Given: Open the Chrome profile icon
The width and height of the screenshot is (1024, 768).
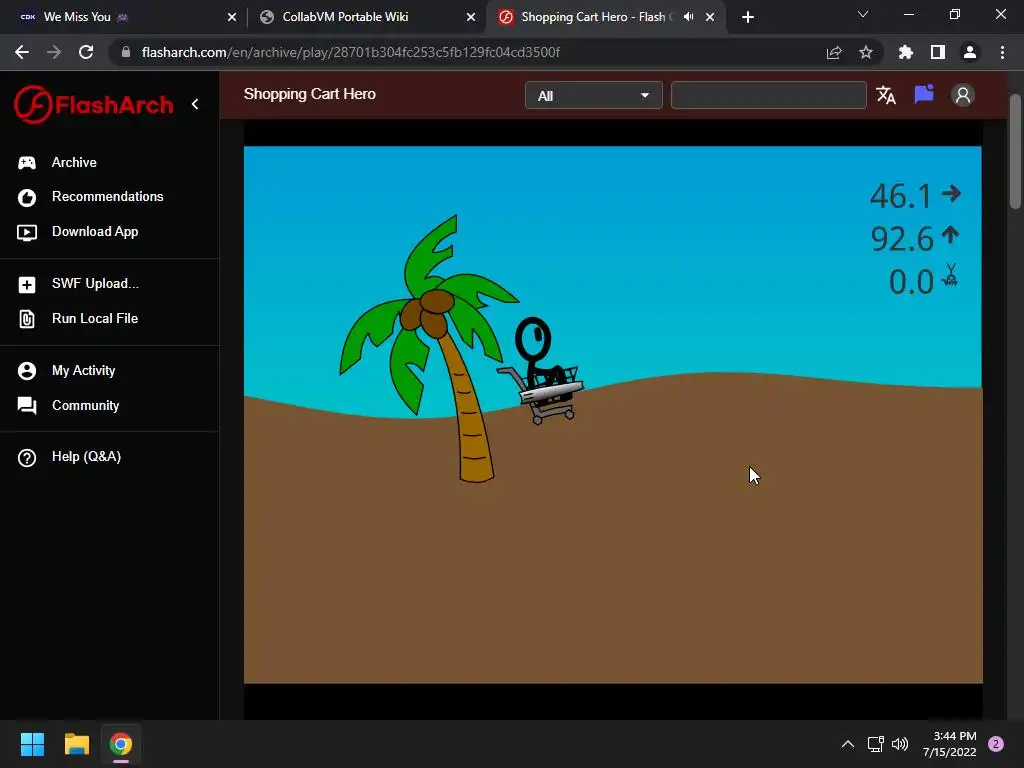Looking at the screenshot, I should 970,52.
